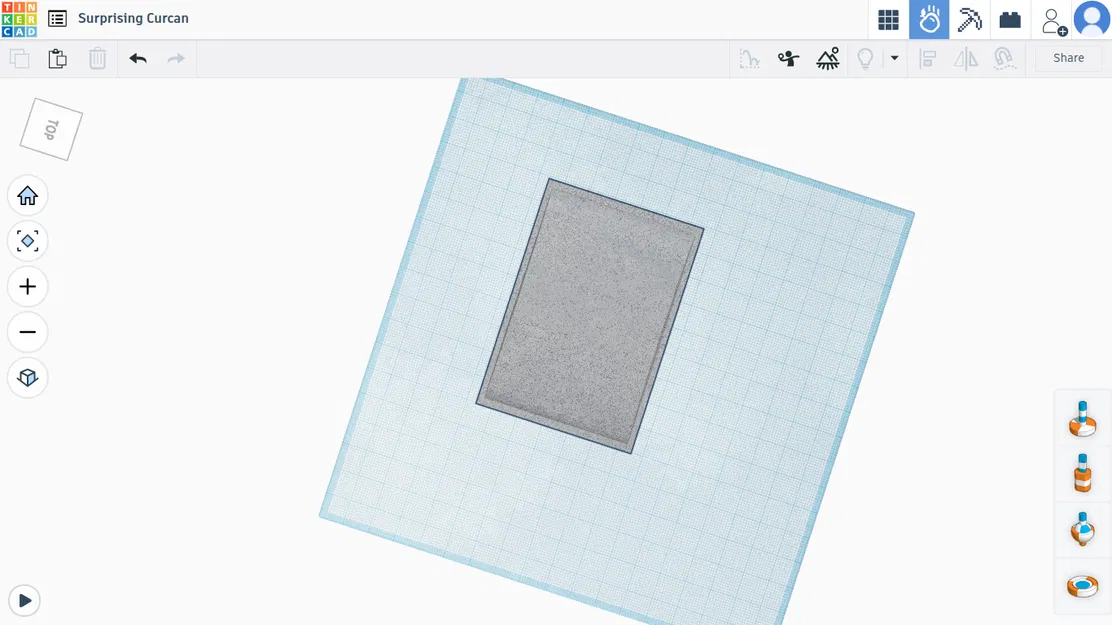Open the Blocks pickaxe mode
This screenshot has width=1112, height=625.
pos(969,20)
